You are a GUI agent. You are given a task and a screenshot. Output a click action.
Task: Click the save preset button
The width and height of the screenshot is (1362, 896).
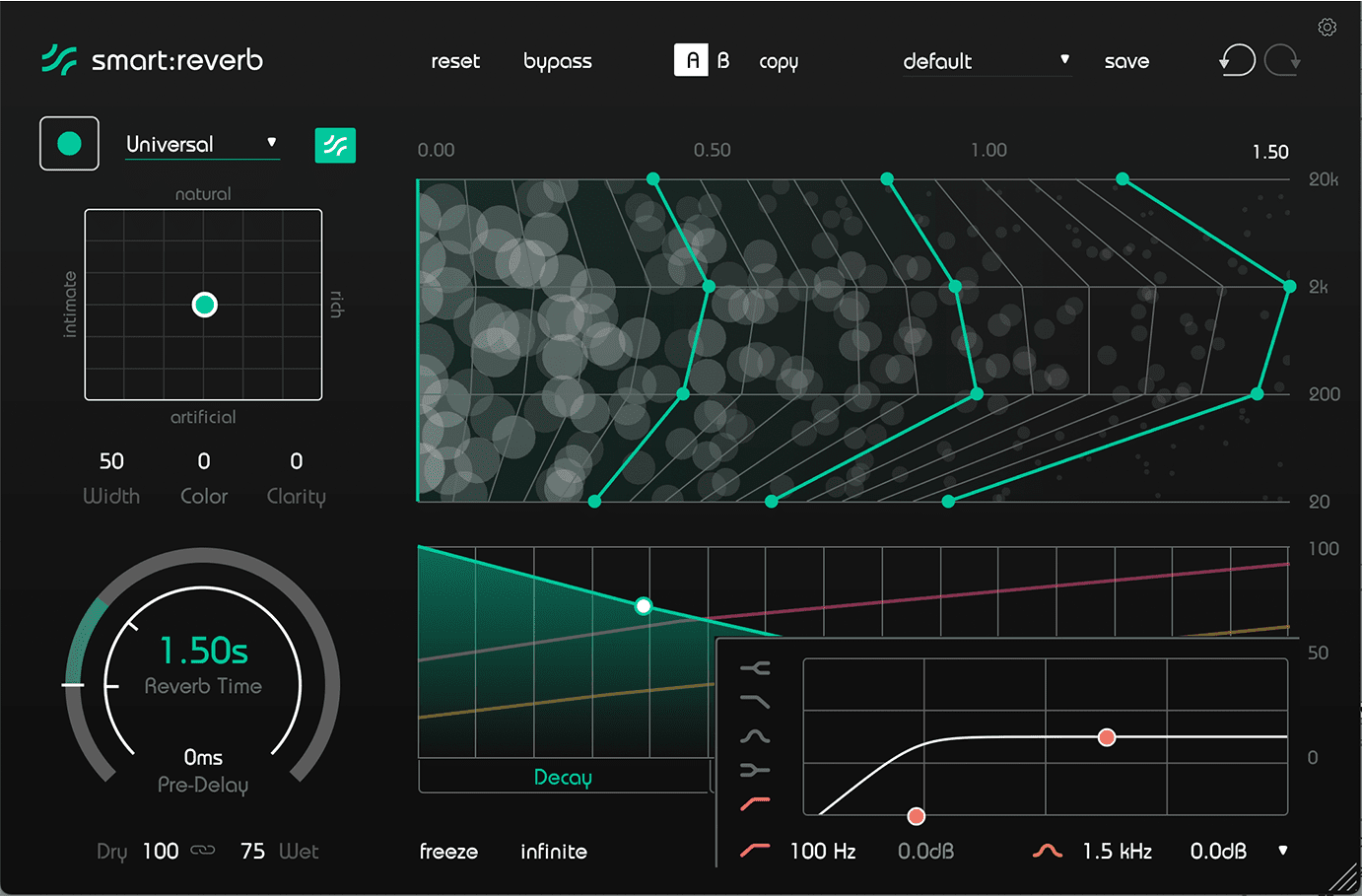pos(1126,61)
